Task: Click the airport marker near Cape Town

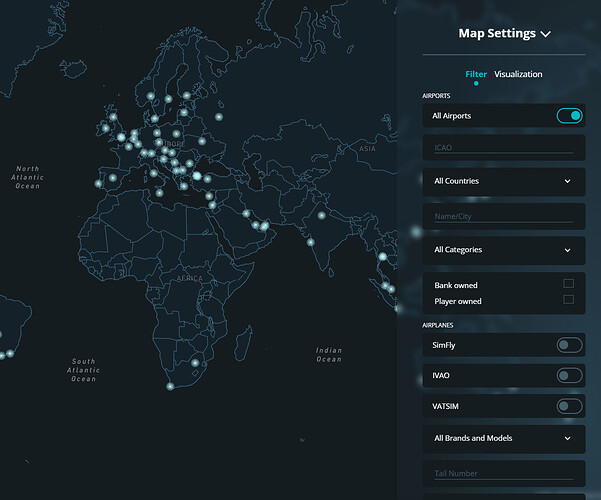Action: point(170,386)
